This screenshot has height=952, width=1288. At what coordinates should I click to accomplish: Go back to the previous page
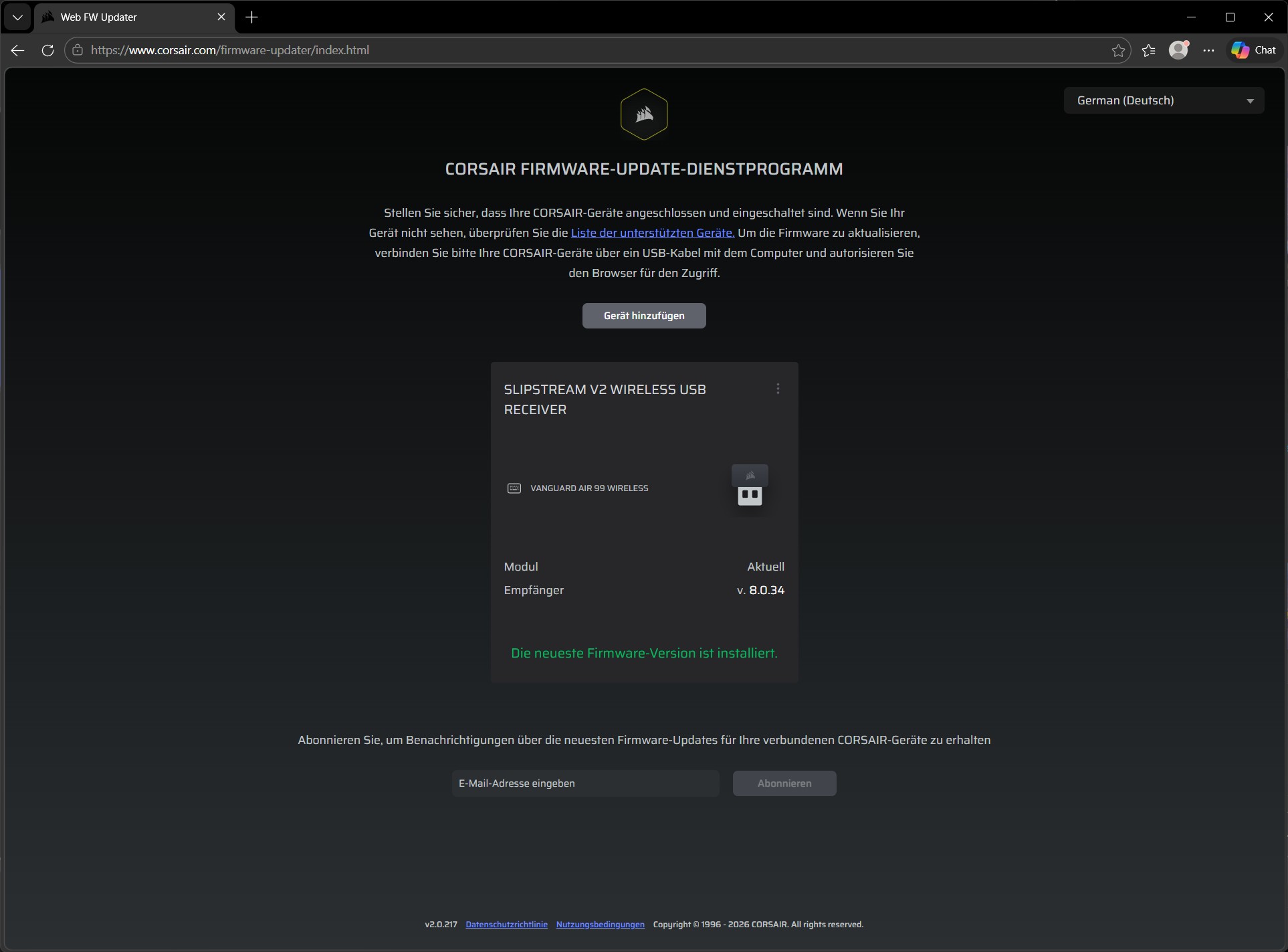18,50
